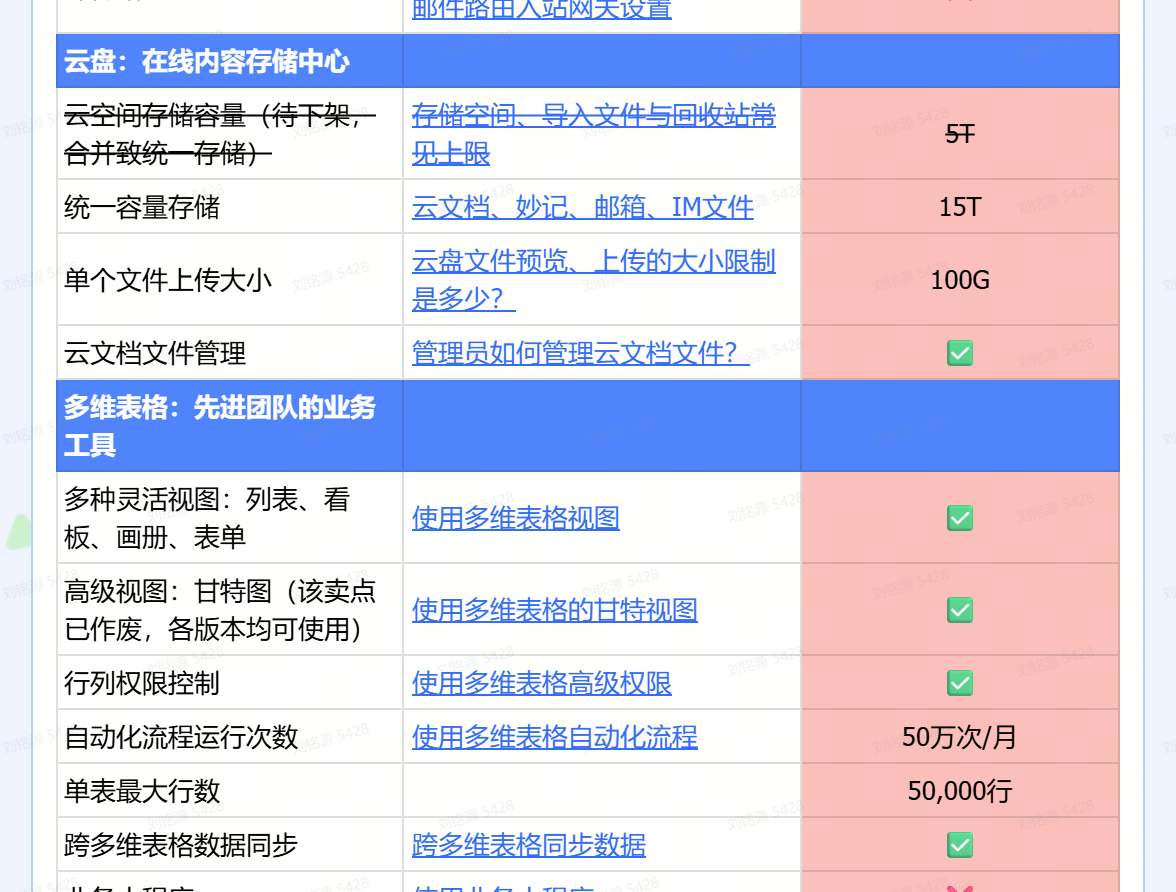Select the 单个文件上传大小 cell
The image size is (1176, 892).
(230, 280)
